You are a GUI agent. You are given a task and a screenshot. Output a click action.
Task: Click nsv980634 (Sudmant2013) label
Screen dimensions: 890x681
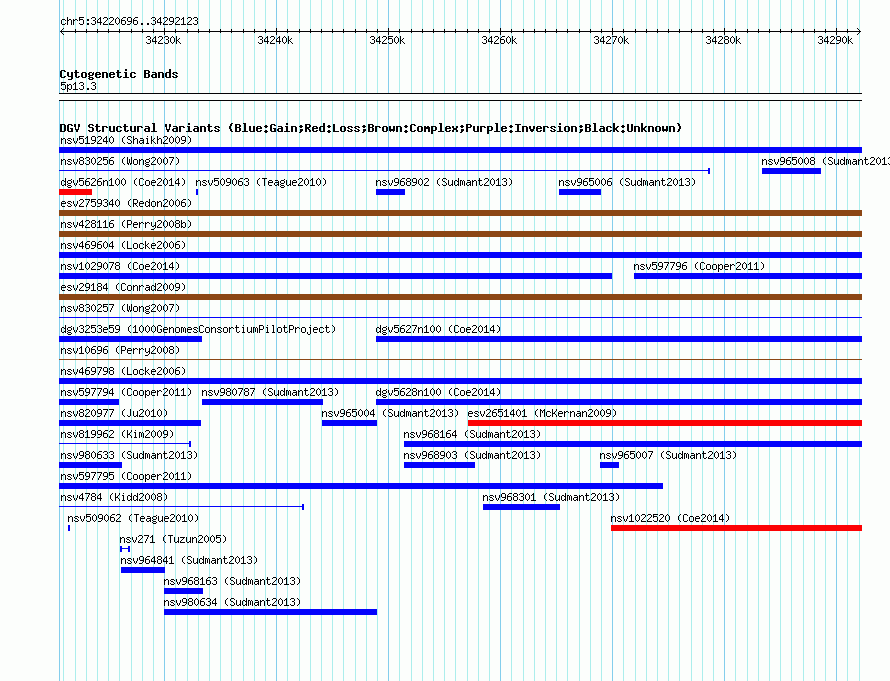(x=232, y=602)
